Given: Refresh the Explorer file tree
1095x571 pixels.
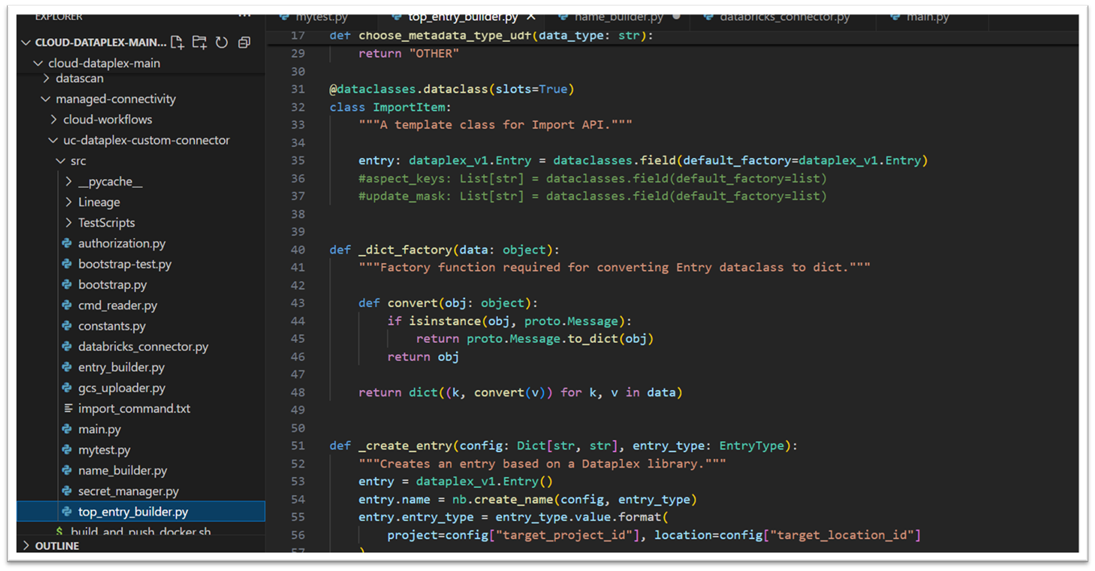Looking at the screenshot, I should (221, 42).
